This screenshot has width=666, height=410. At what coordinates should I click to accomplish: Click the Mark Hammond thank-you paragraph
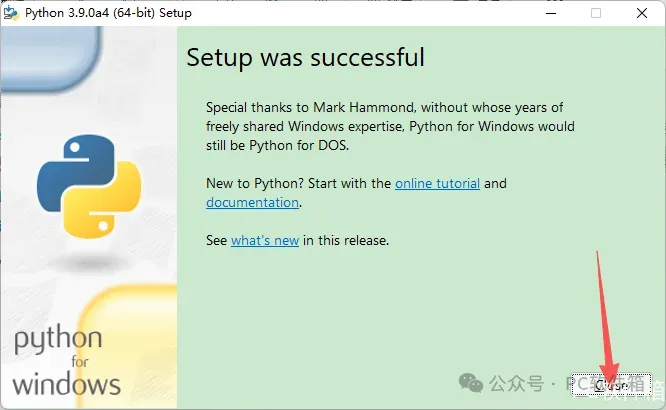point(389,127)
